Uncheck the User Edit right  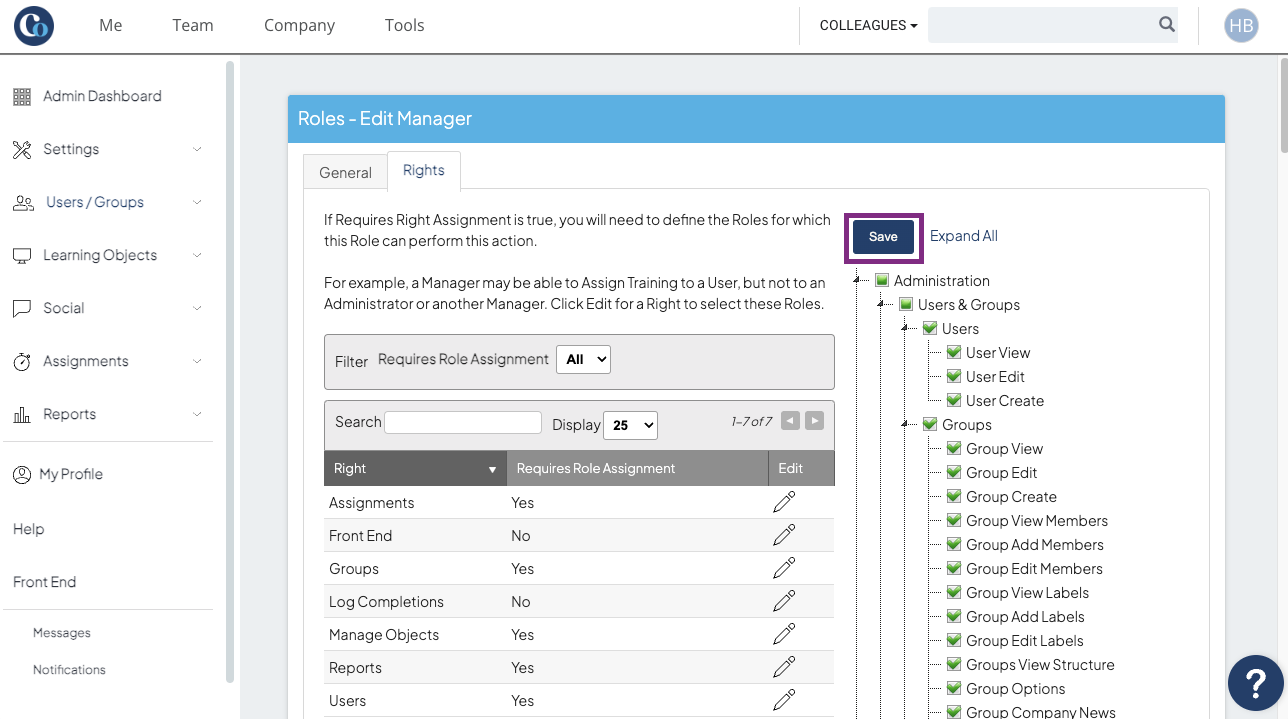pos(954,377)
